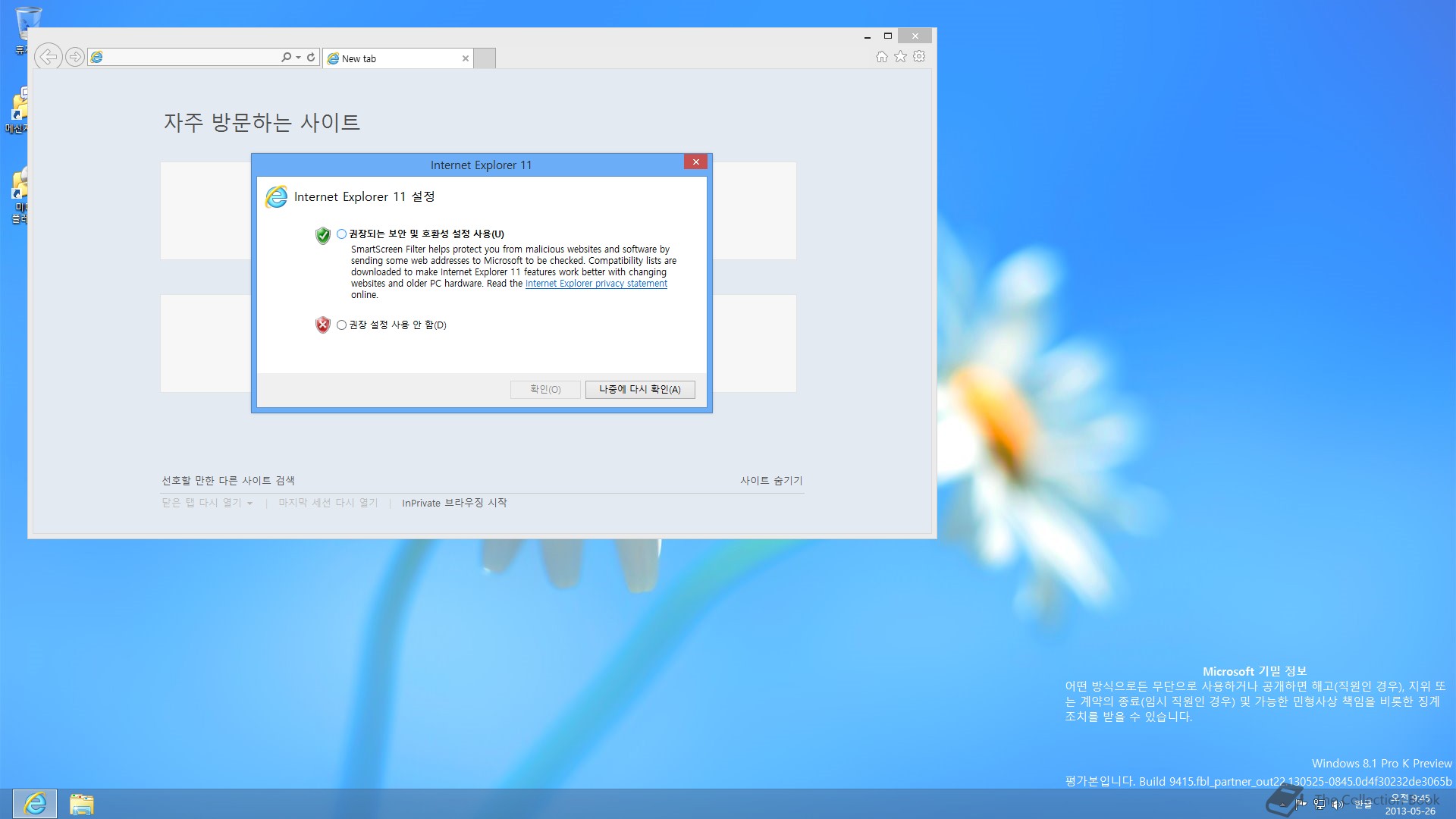Maximize the Internet Explorer window
Screen dimensions: 1456x819
[x=888, y=36]
